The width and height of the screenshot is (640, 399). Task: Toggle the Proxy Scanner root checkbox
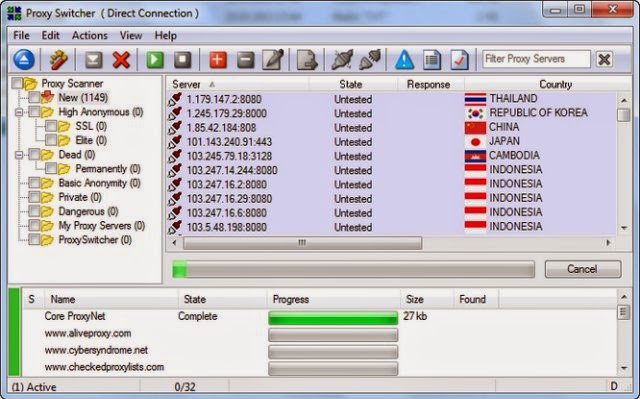tap(17, 83)
